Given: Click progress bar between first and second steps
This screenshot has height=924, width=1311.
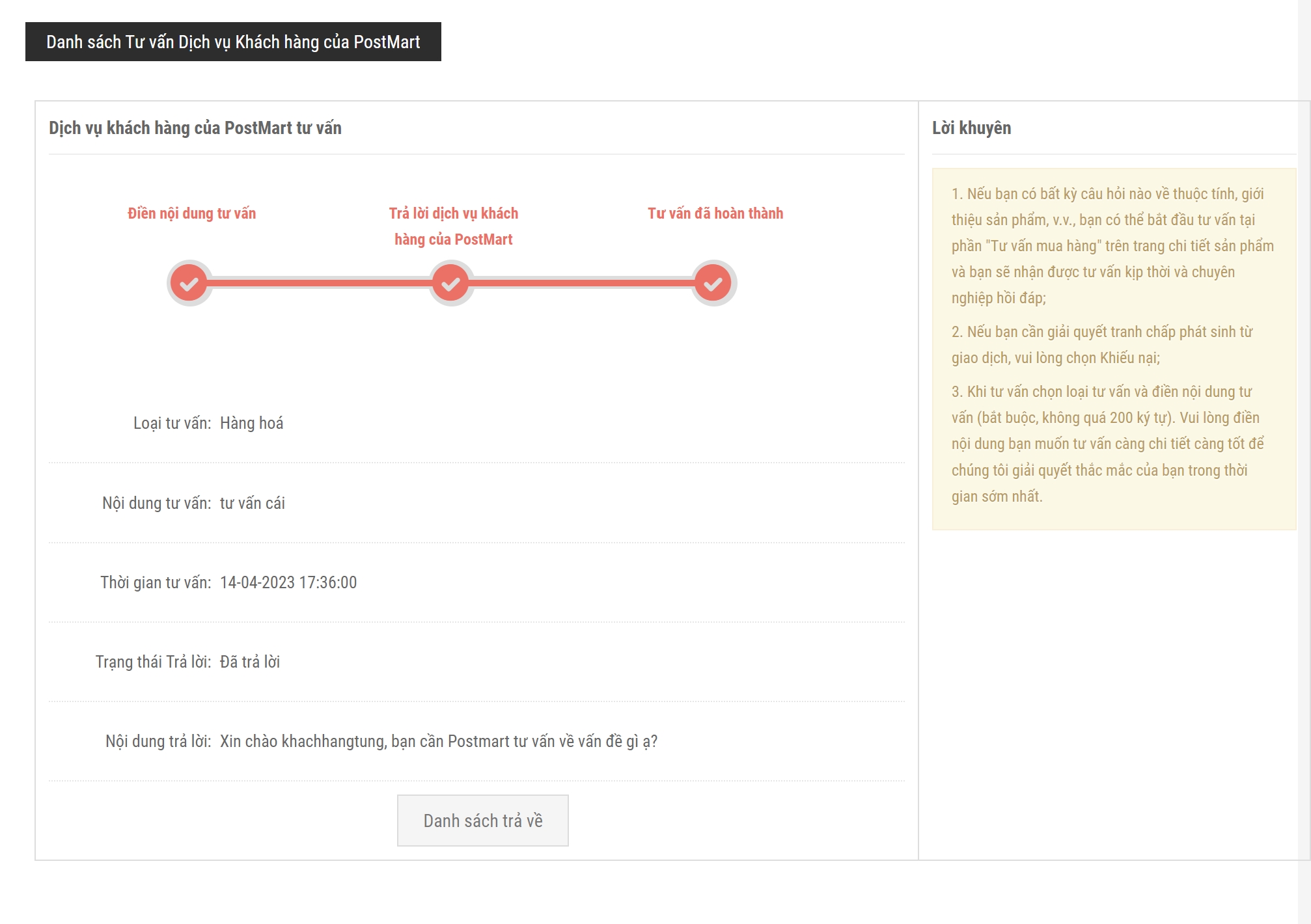Looking at the screenshot, I should pyautogui.click(x=319, y=282).
